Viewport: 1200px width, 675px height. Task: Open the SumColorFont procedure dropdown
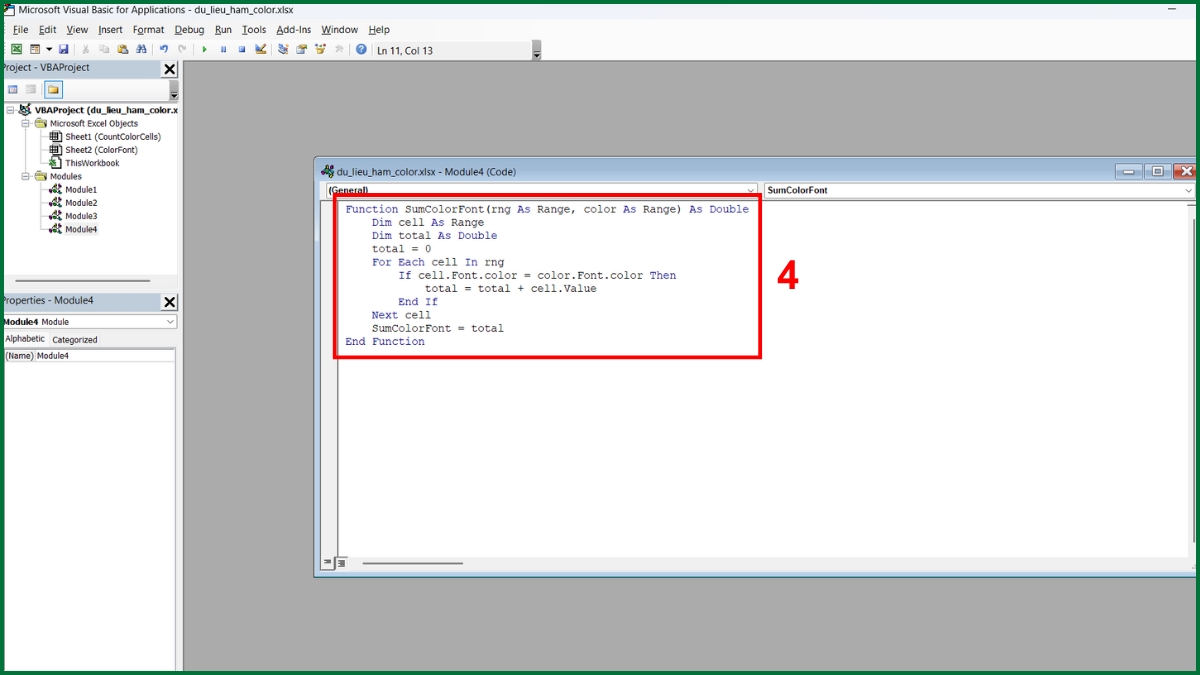(x=1188, y=190)
